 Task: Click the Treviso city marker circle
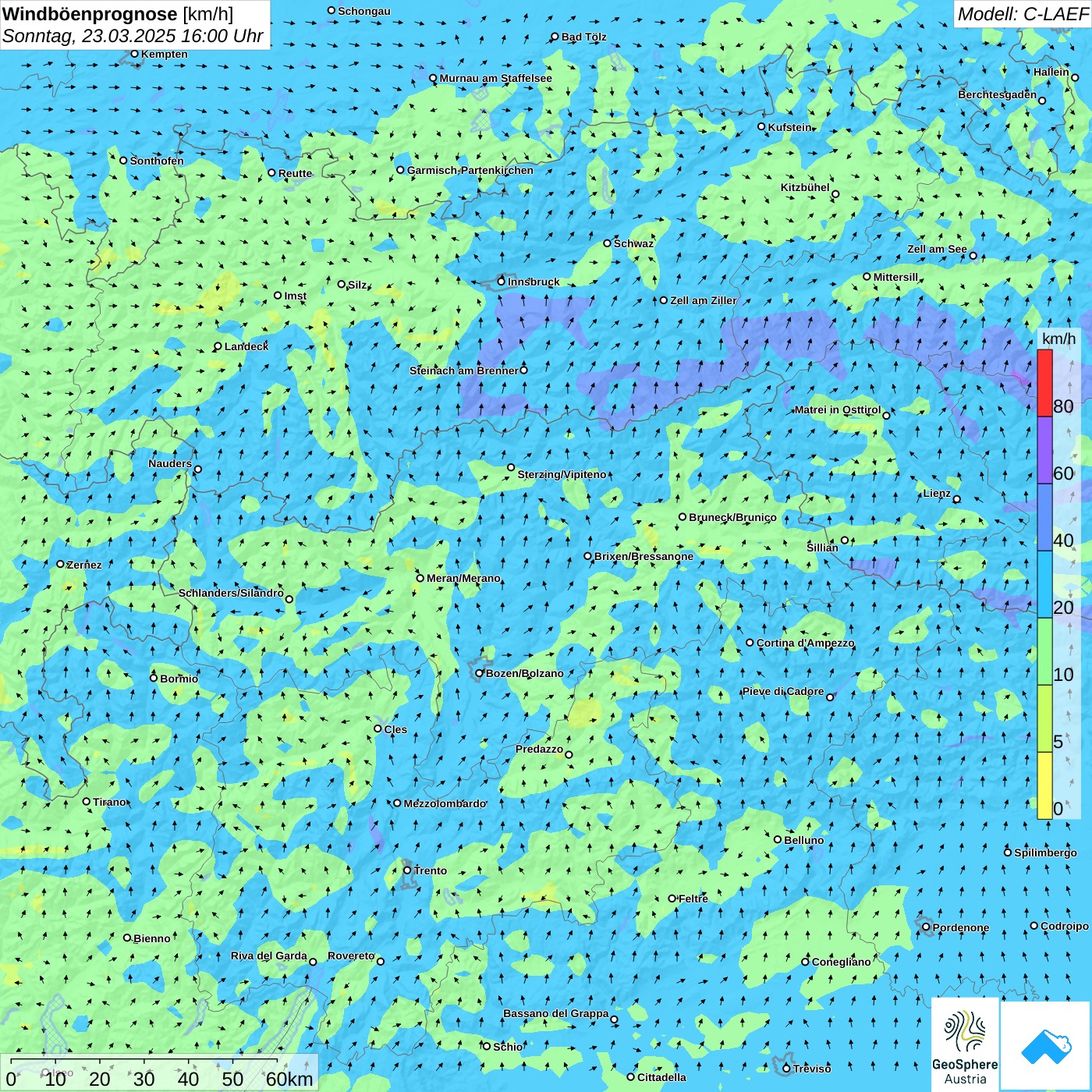(x=786, y=1069)
